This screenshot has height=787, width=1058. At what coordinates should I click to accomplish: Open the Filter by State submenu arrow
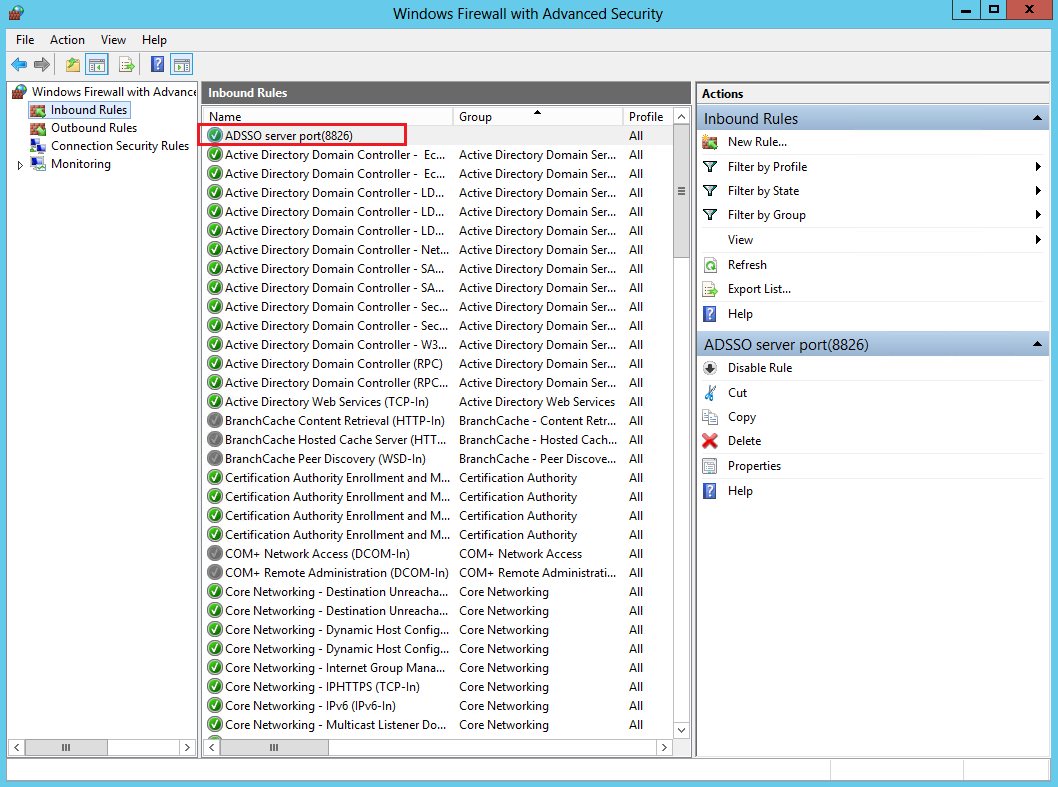coord(1038,191)
